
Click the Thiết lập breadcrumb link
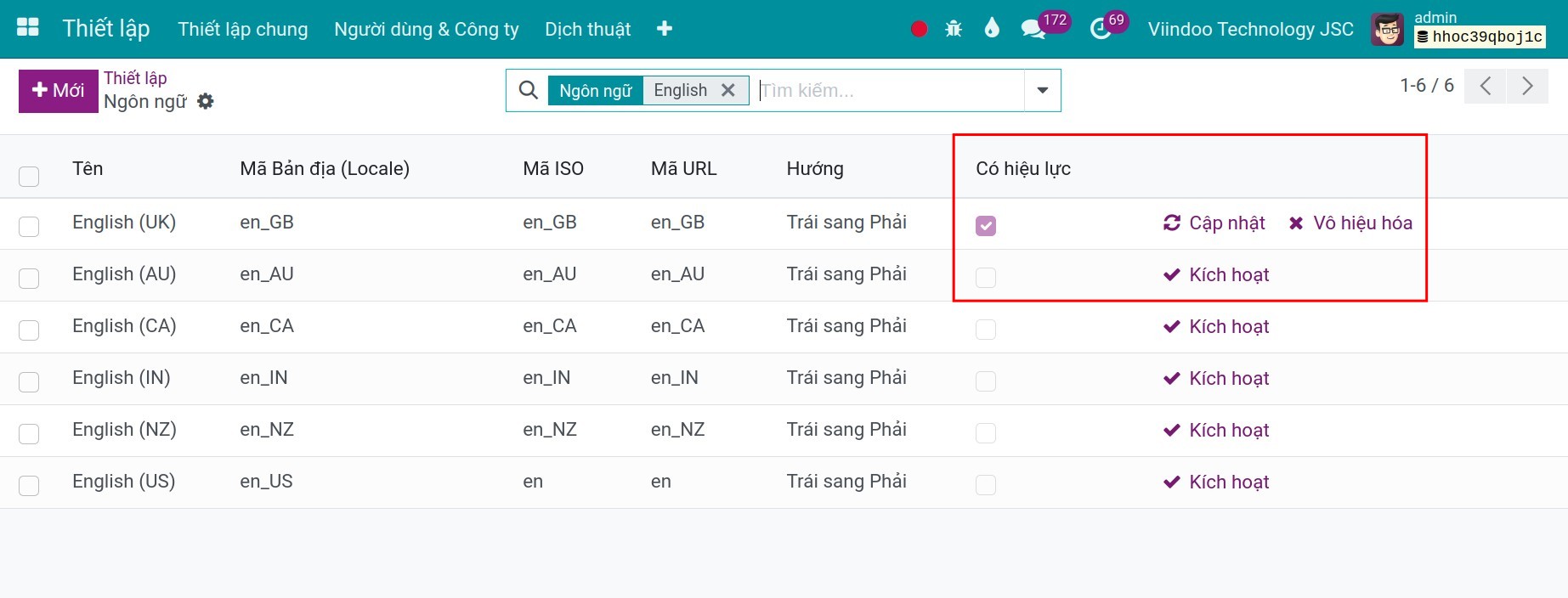[135, 78]
